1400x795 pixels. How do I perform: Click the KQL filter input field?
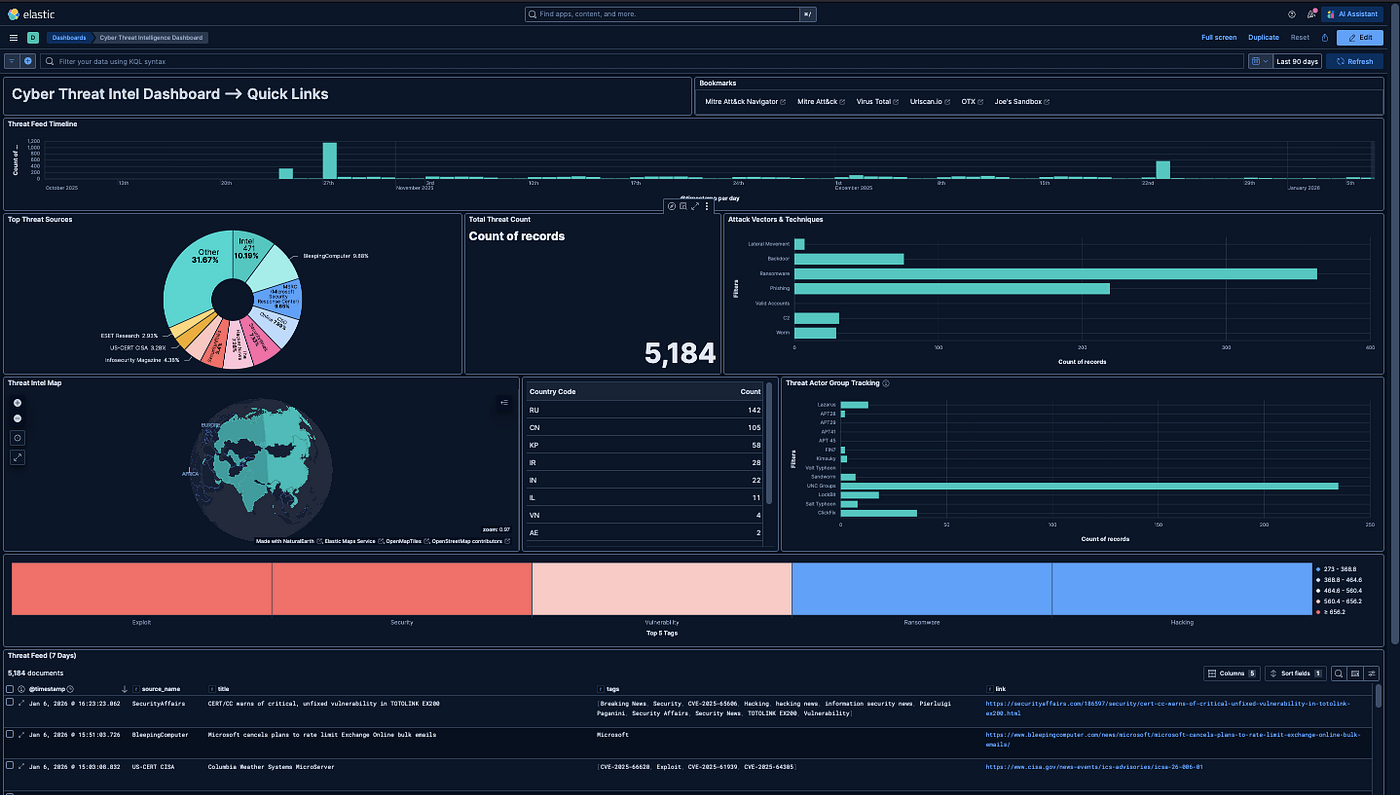(x=300, y=61)
